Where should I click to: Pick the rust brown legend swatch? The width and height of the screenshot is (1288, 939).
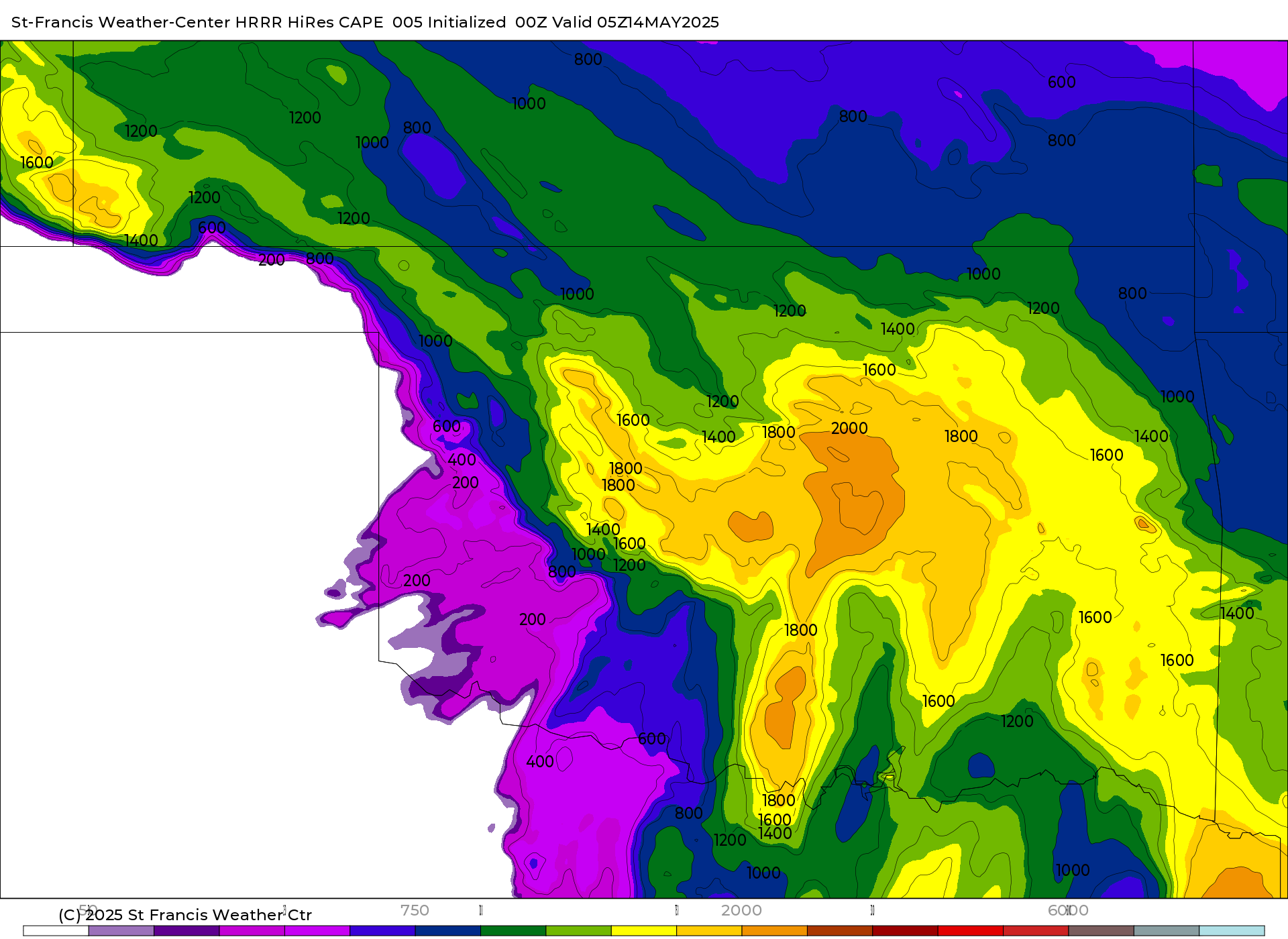840,931
